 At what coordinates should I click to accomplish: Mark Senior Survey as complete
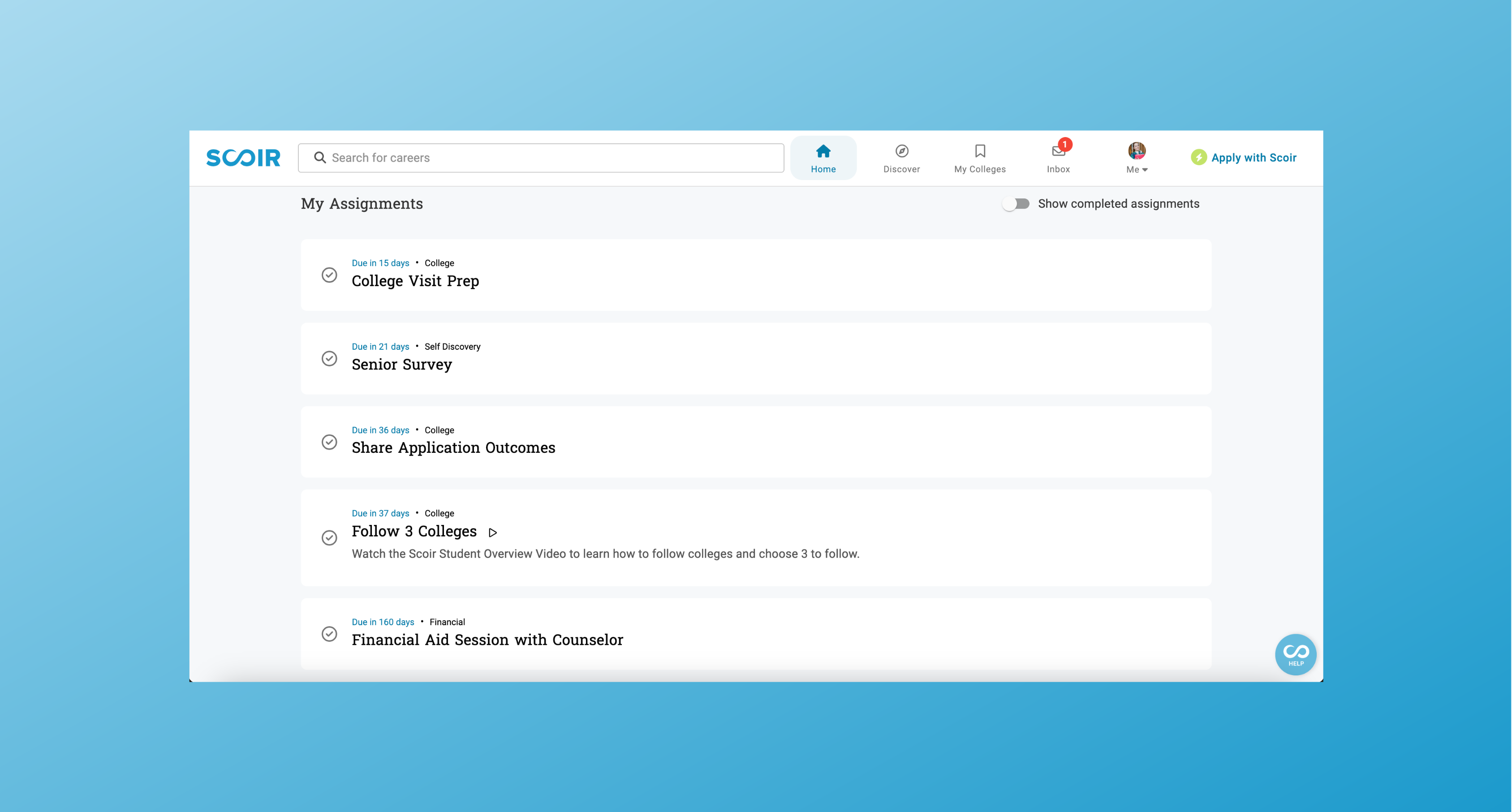click(329, 358)
